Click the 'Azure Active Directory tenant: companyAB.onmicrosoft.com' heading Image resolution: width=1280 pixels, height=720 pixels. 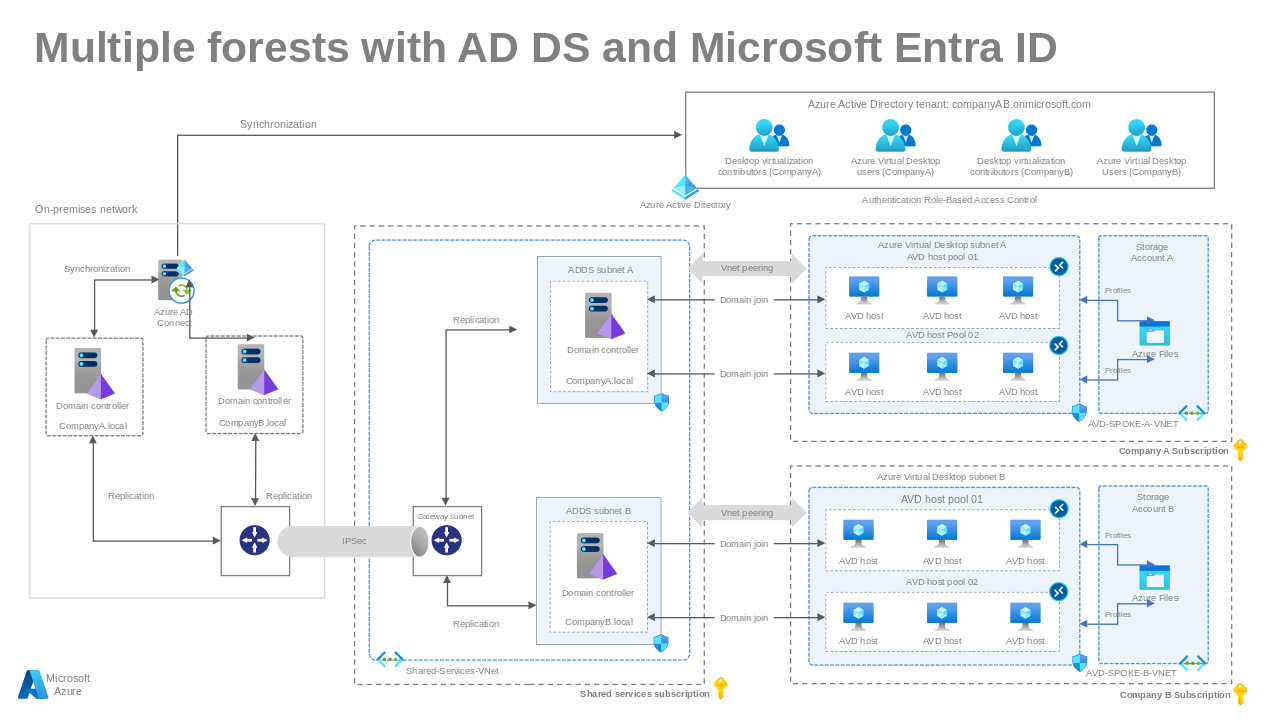(949, 104)
